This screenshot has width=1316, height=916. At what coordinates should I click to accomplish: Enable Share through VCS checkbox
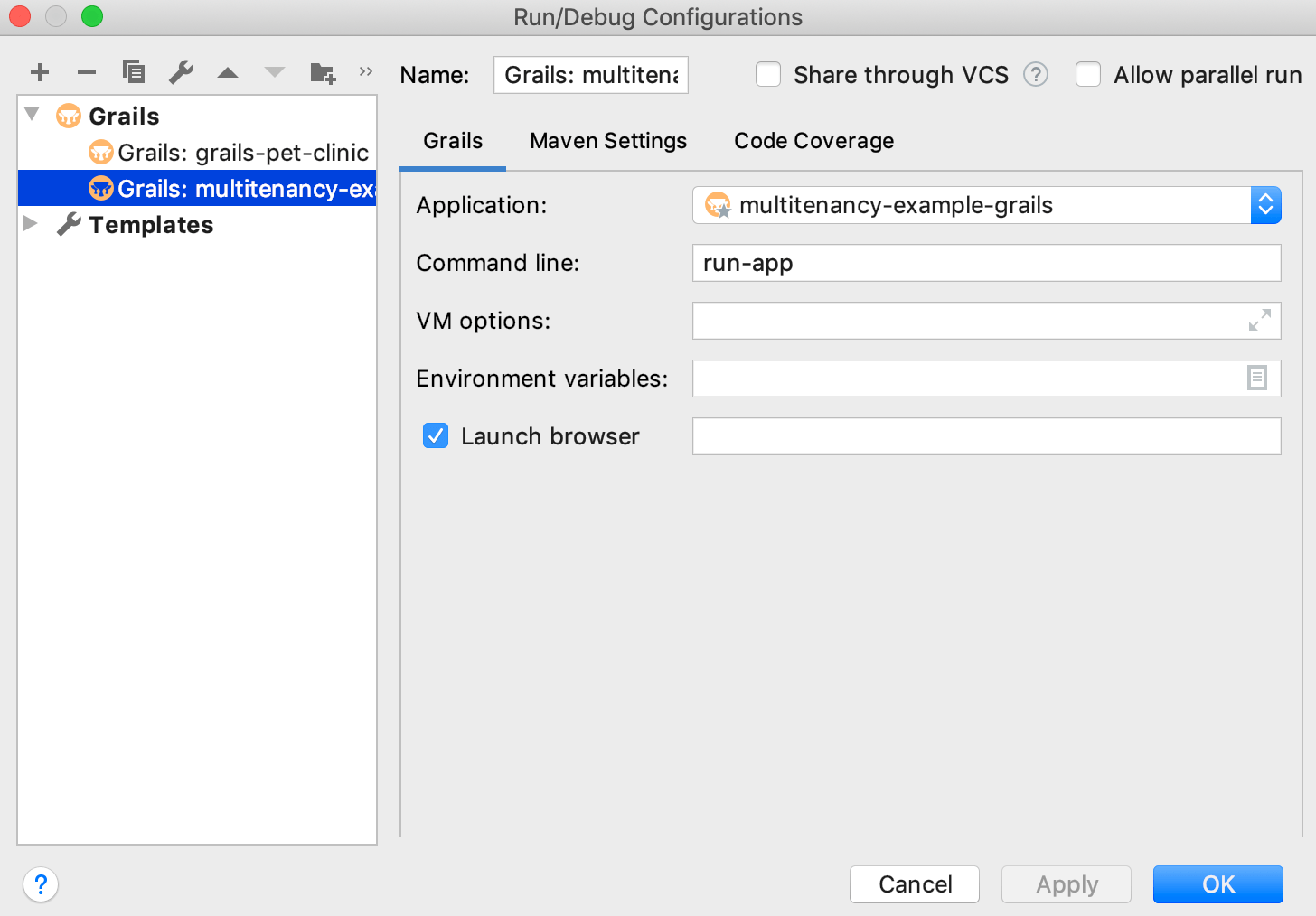pyautogui.click(x=768, y=74)
